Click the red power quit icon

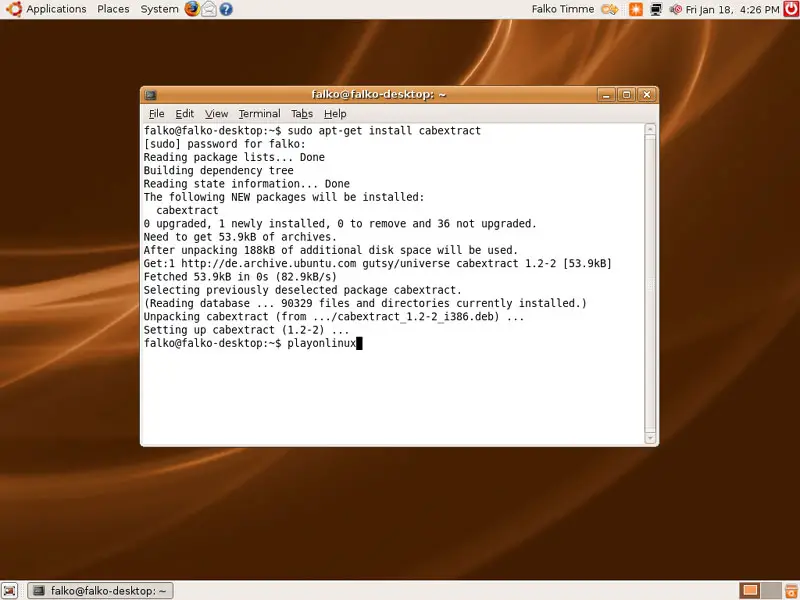[791, 9]
